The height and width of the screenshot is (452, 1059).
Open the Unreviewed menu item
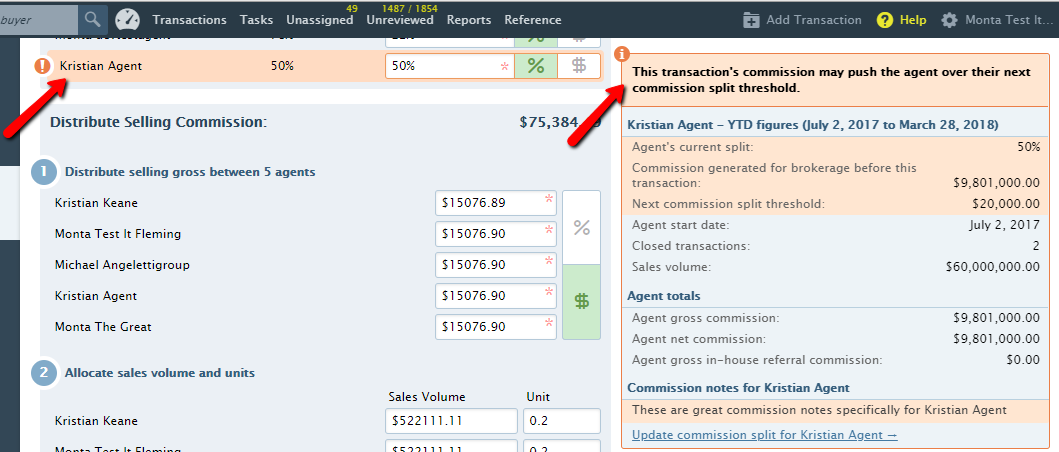(x=400, y=20)
